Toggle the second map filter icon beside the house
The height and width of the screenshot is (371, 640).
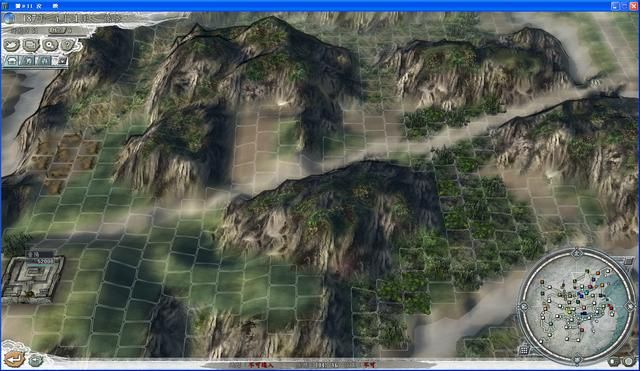point(28,61)
